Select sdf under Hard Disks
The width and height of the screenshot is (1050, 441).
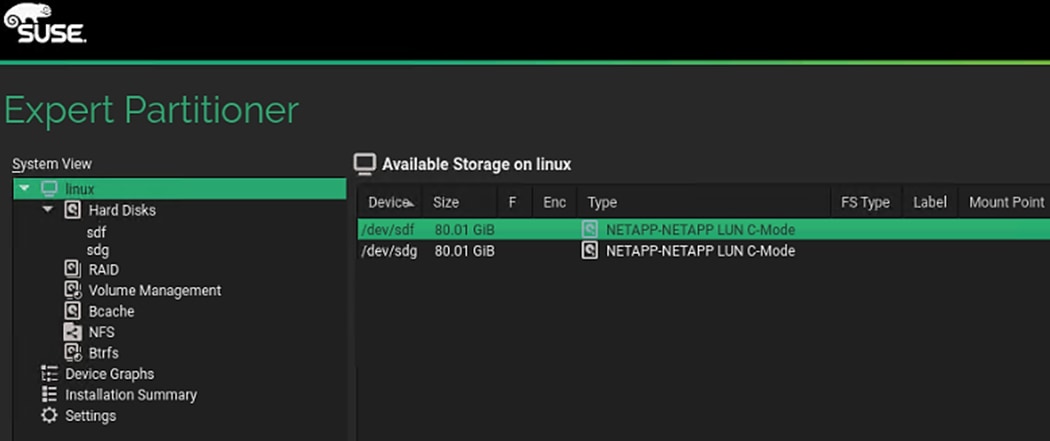[x=97, y=232]
